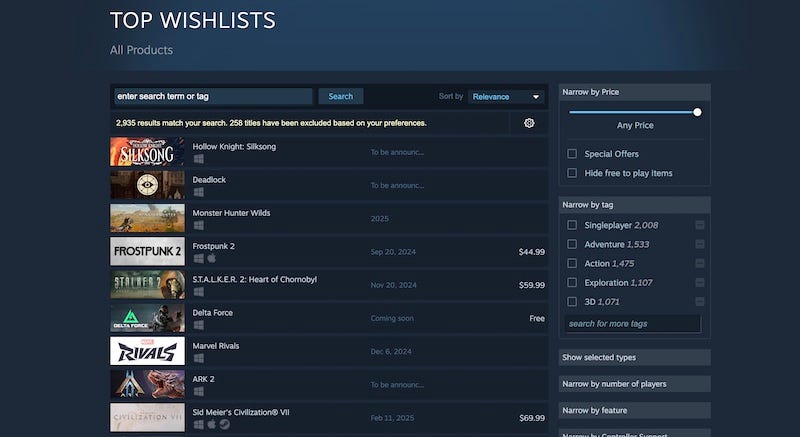The height and width of the screenshot is (437, 800).
Task: Open the Silksong game thumbnail
Action: click(x=147, y=151)
